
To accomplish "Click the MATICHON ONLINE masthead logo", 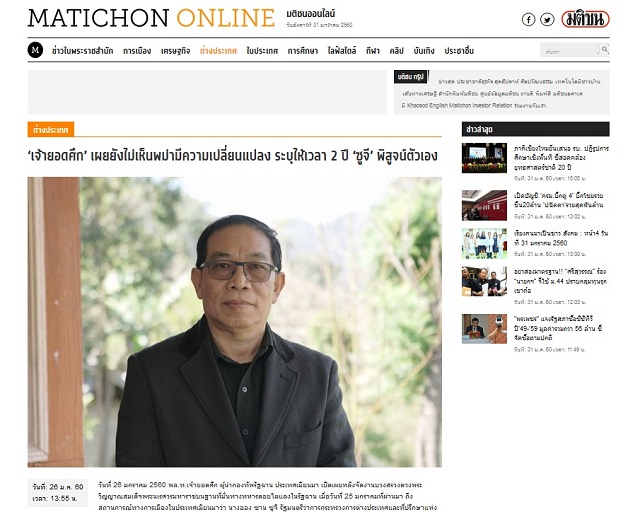I will click(151, 18).
